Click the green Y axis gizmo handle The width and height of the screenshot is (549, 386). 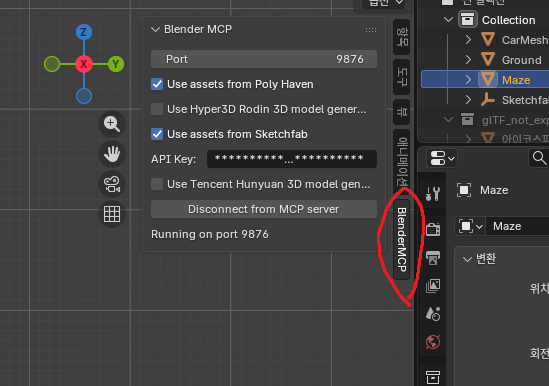116,64
